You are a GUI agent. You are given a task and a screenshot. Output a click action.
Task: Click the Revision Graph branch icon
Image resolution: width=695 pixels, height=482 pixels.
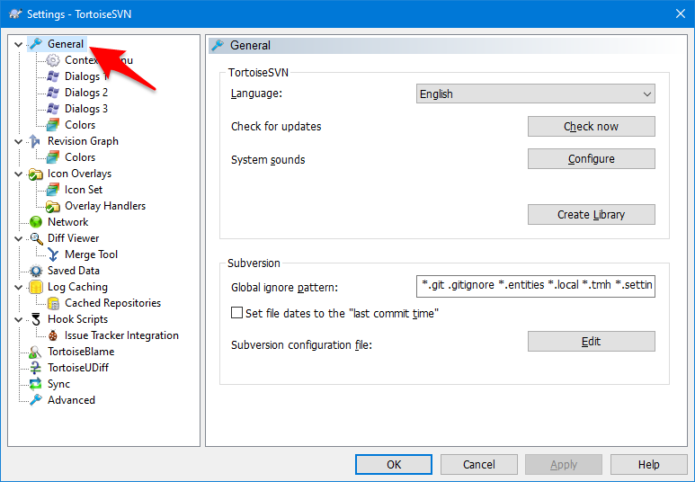click(x=36, y=141)
